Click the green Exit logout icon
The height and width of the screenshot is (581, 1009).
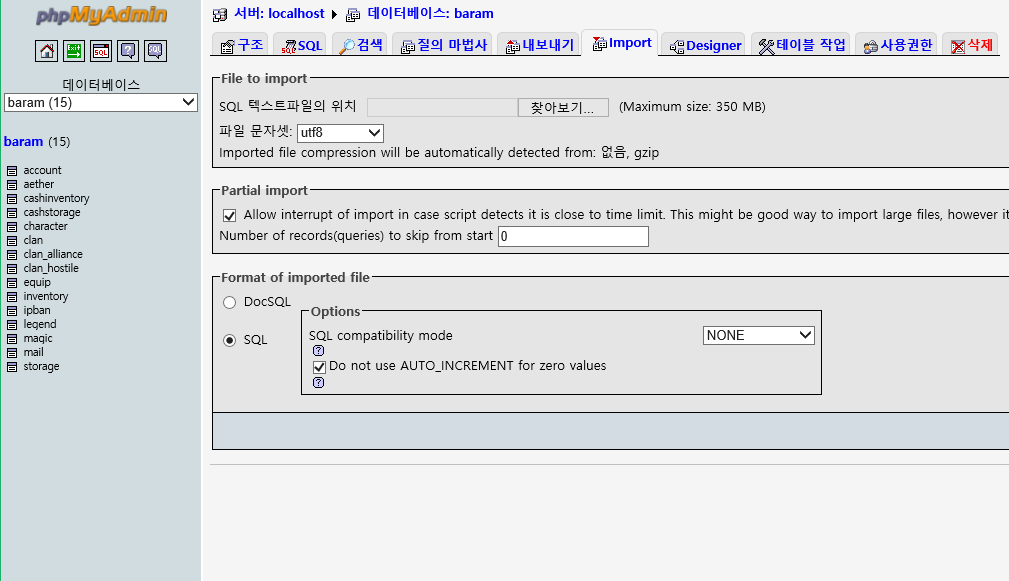pyautogui.click(x=74, y=51)
